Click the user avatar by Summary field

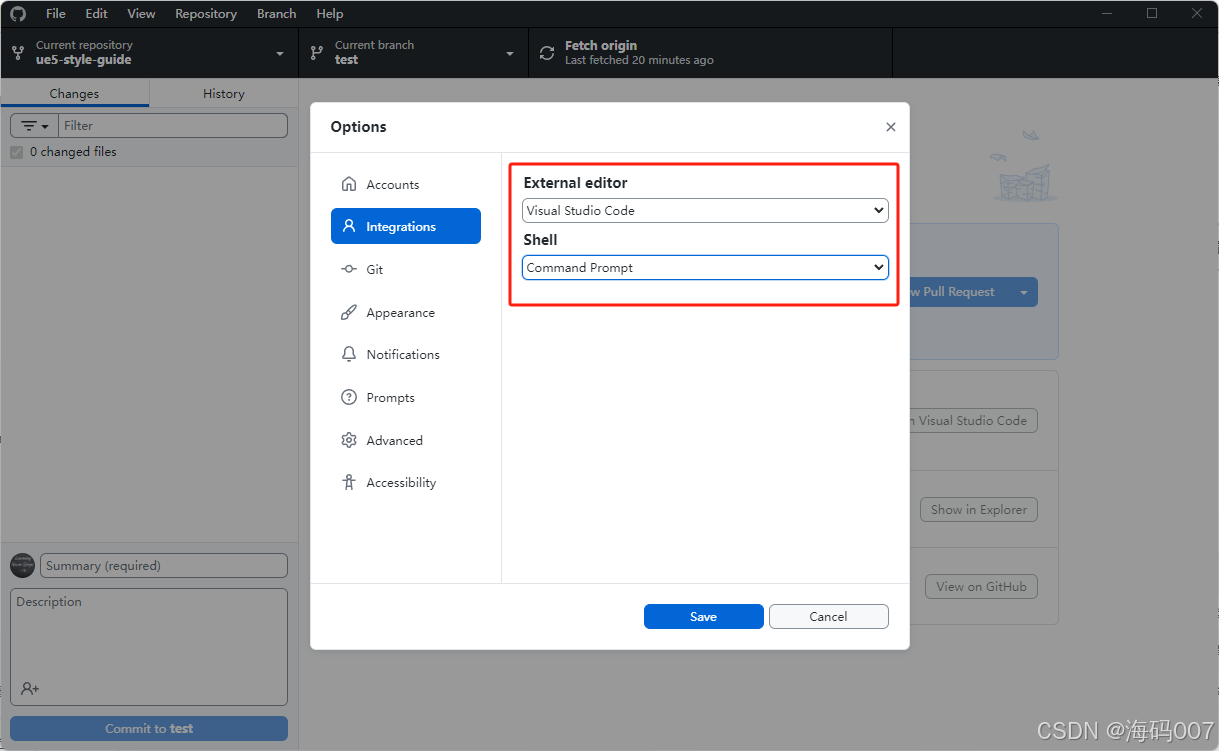[x=22, y=565]
